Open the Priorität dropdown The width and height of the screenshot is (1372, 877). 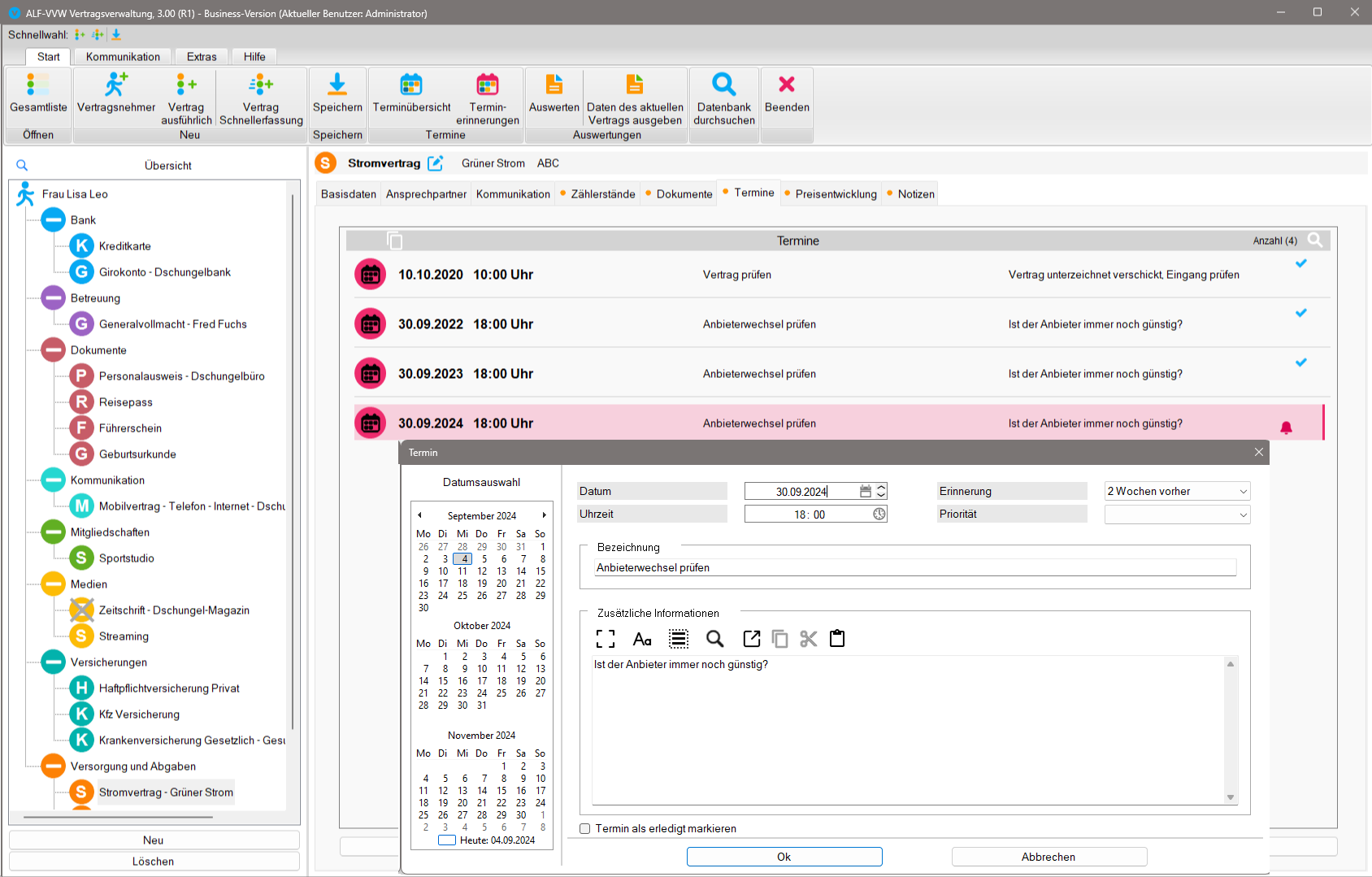point(1243,514)
